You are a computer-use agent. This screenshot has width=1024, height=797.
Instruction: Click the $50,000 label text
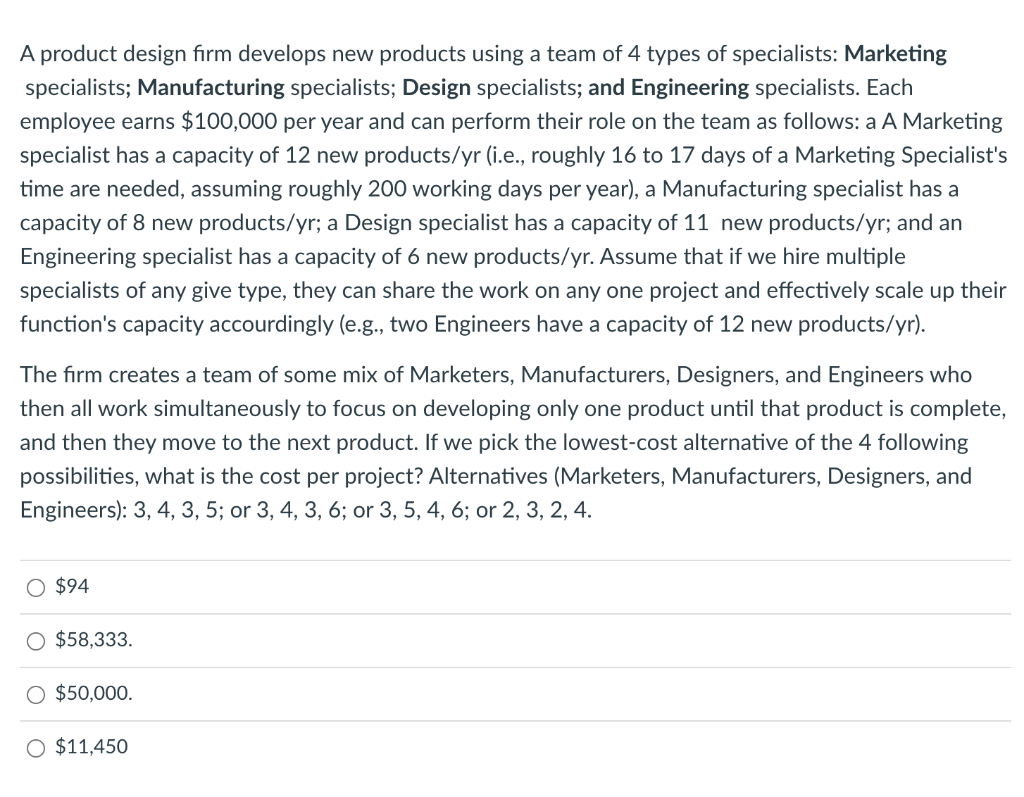point(94,693)
